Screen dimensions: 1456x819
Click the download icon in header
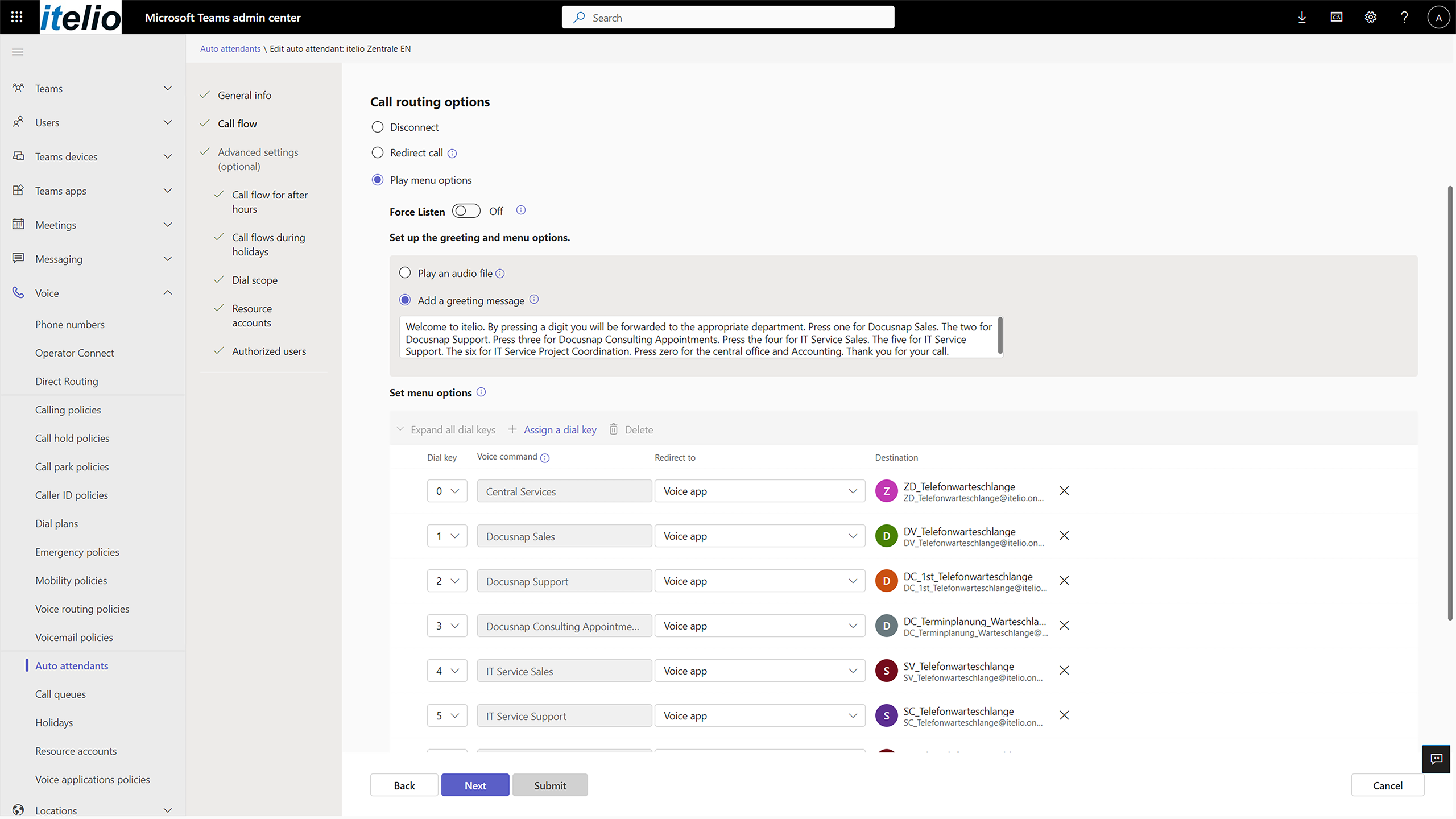pos(1302,17)
